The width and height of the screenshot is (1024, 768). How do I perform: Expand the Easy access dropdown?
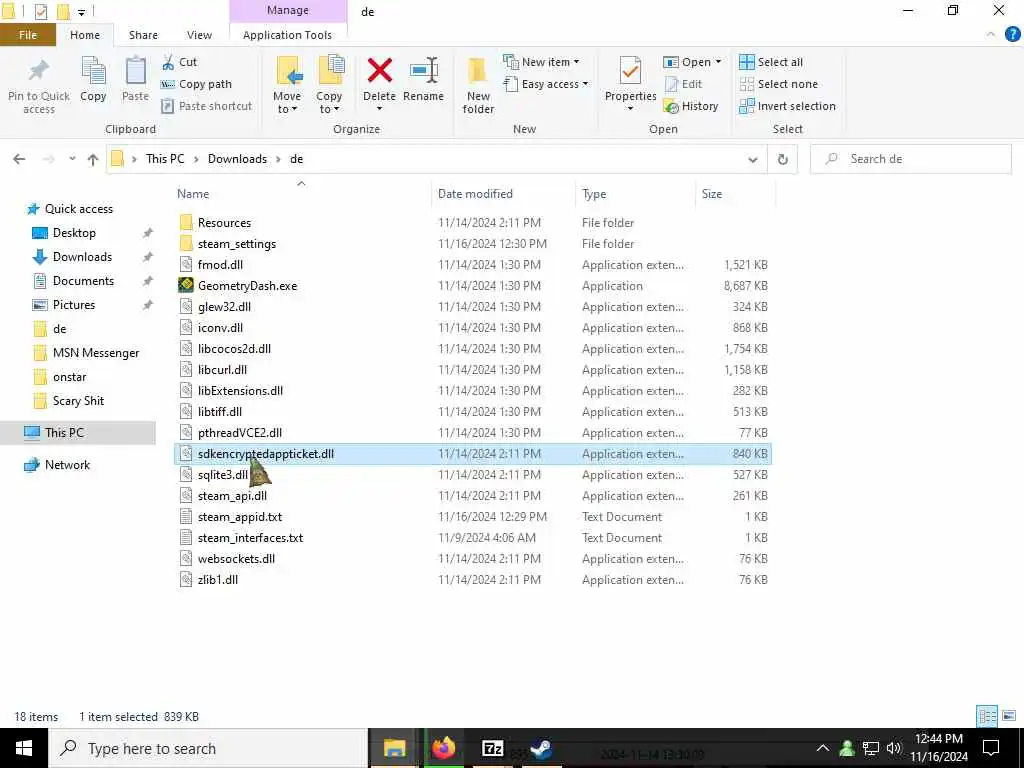585,84
